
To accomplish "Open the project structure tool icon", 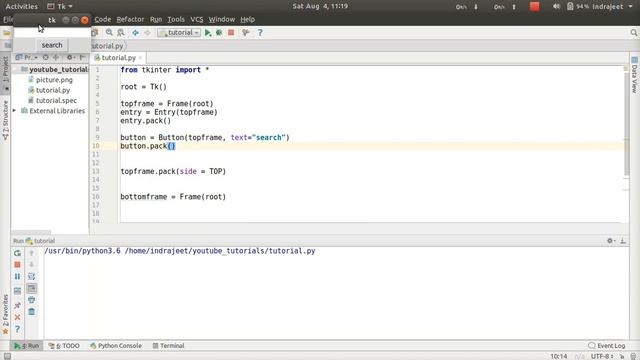I will pos(245,33).
